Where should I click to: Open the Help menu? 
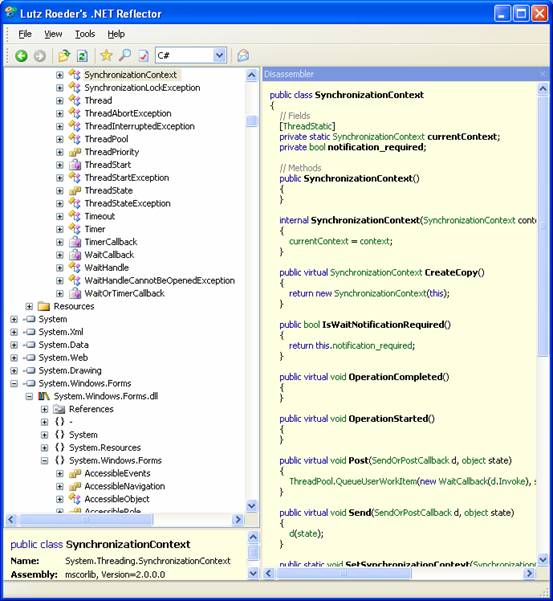coord(116,34)
